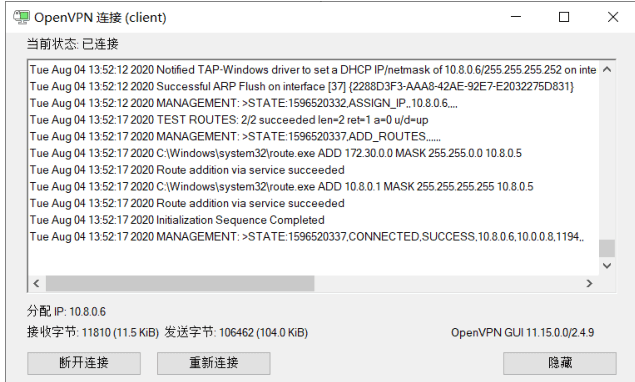Click the log's vertical scroll down arrow
This screenshot has width=635, height=382.
[x=607, y=266]
